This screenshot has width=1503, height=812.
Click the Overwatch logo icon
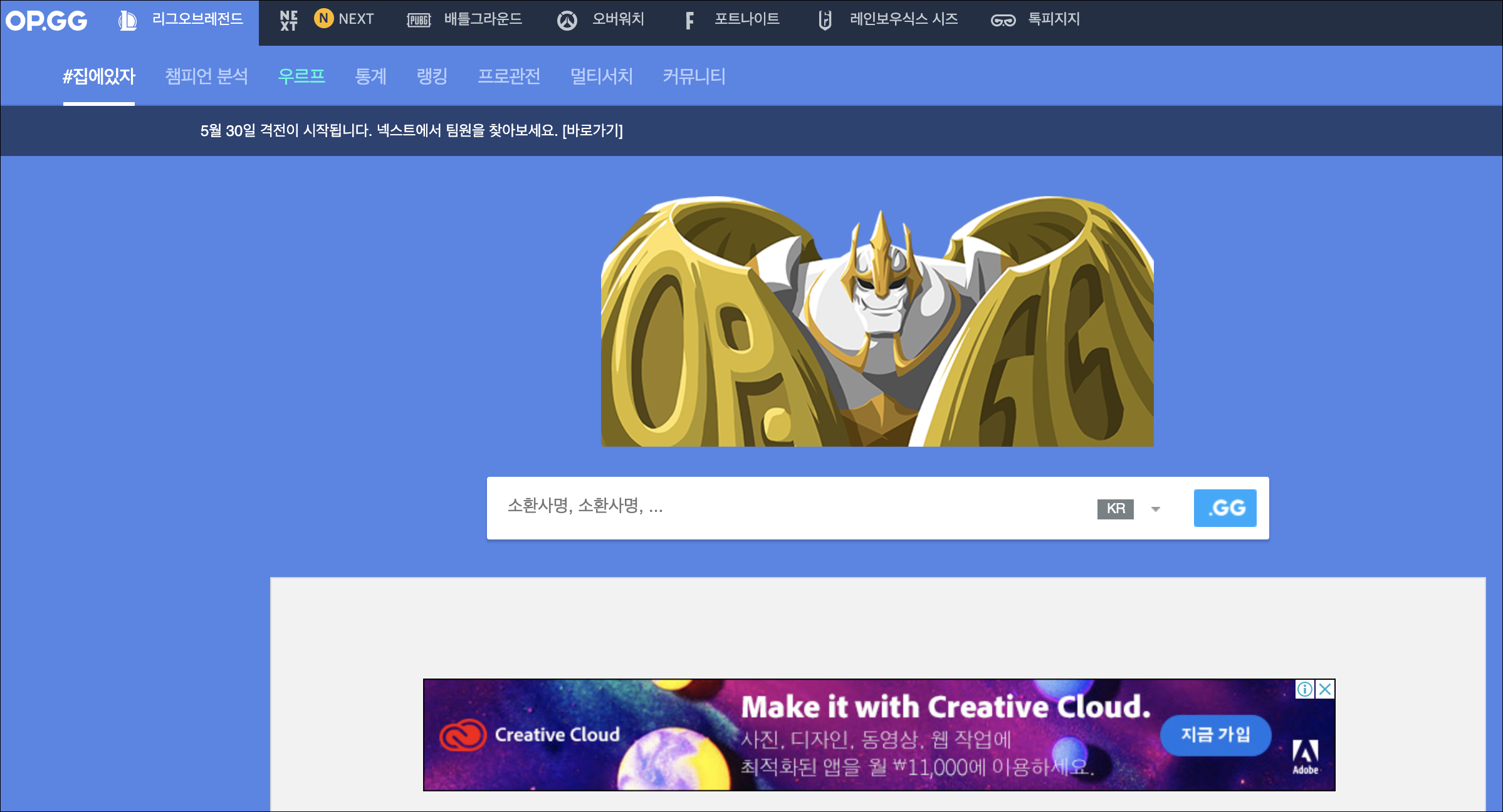567,21
